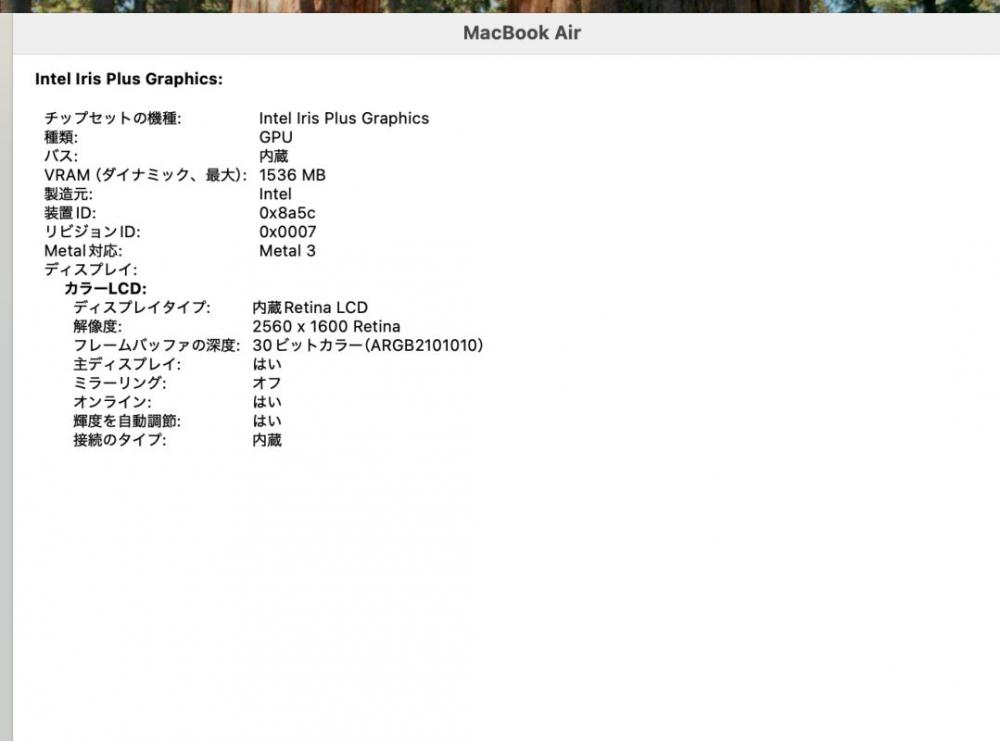Select the chipset value Intel Iris Plus Graphics
The width and height of the screenshot is (1000, 741).
pos(344,118)
